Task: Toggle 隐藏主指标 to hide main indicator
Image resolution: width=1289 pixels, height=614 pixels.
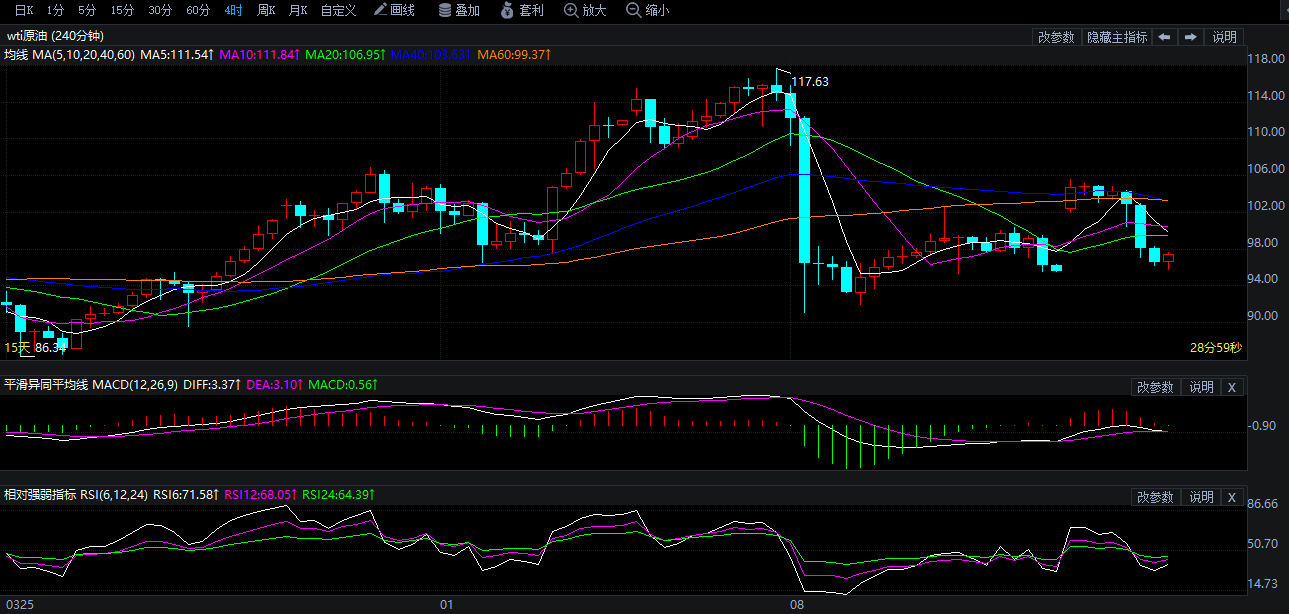Action: (x=1116, y=37)
